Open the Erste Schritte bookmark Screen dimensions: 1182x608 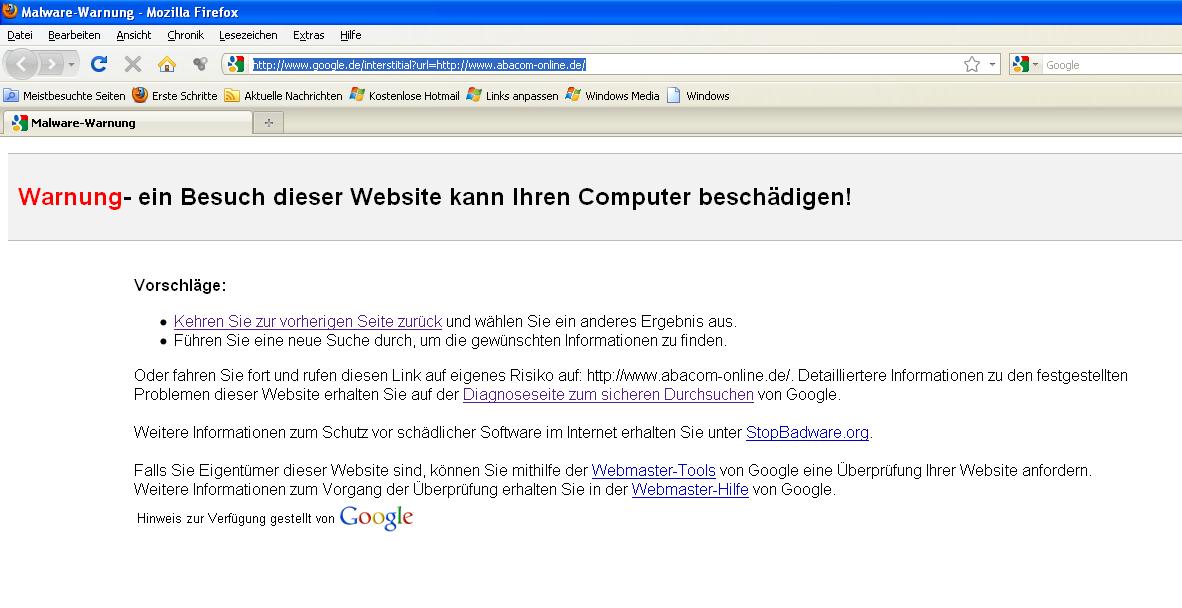[x=174, y=96]
